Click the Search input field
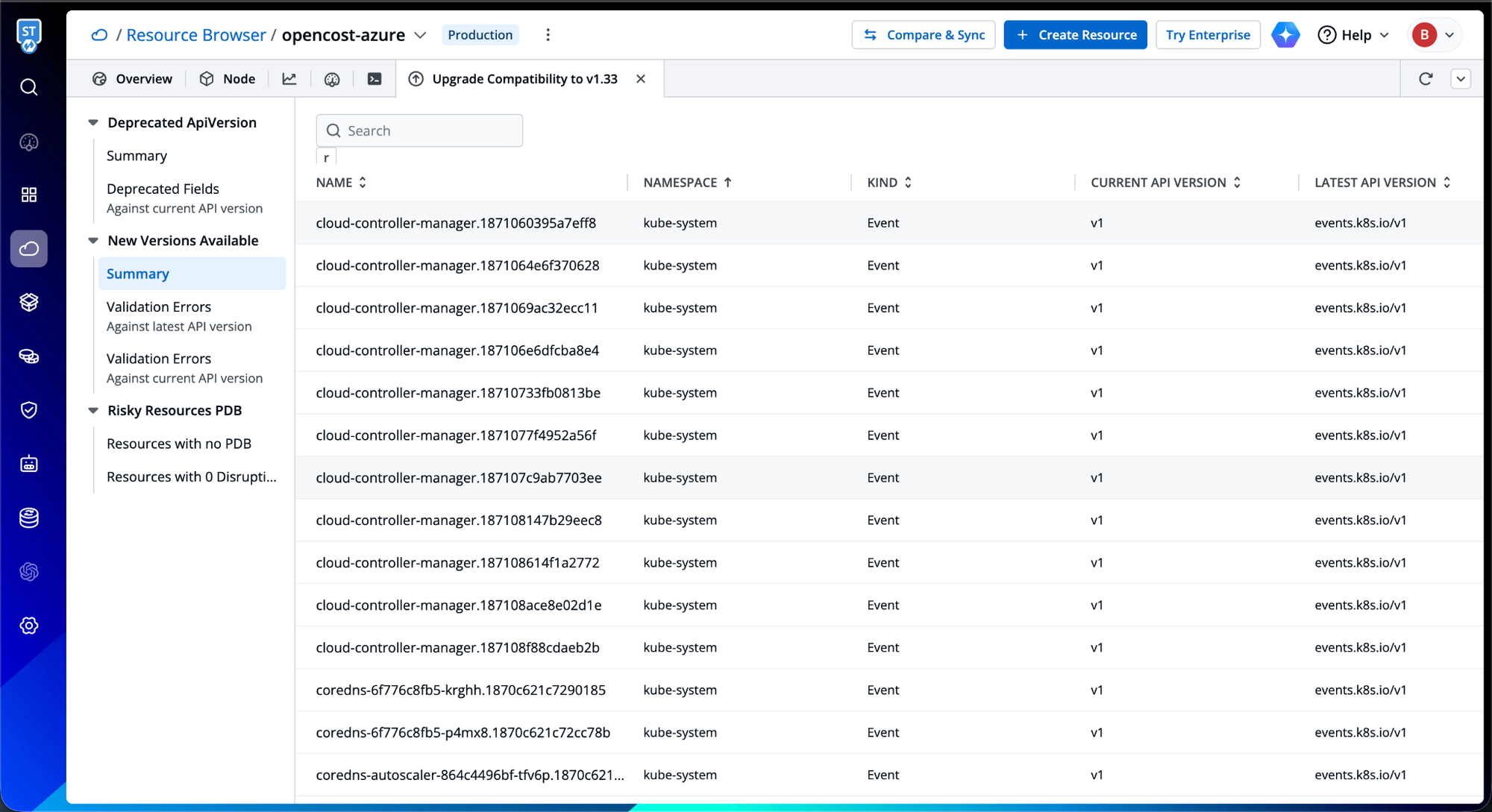This screenshot has width=1492, height=812. 429,131
